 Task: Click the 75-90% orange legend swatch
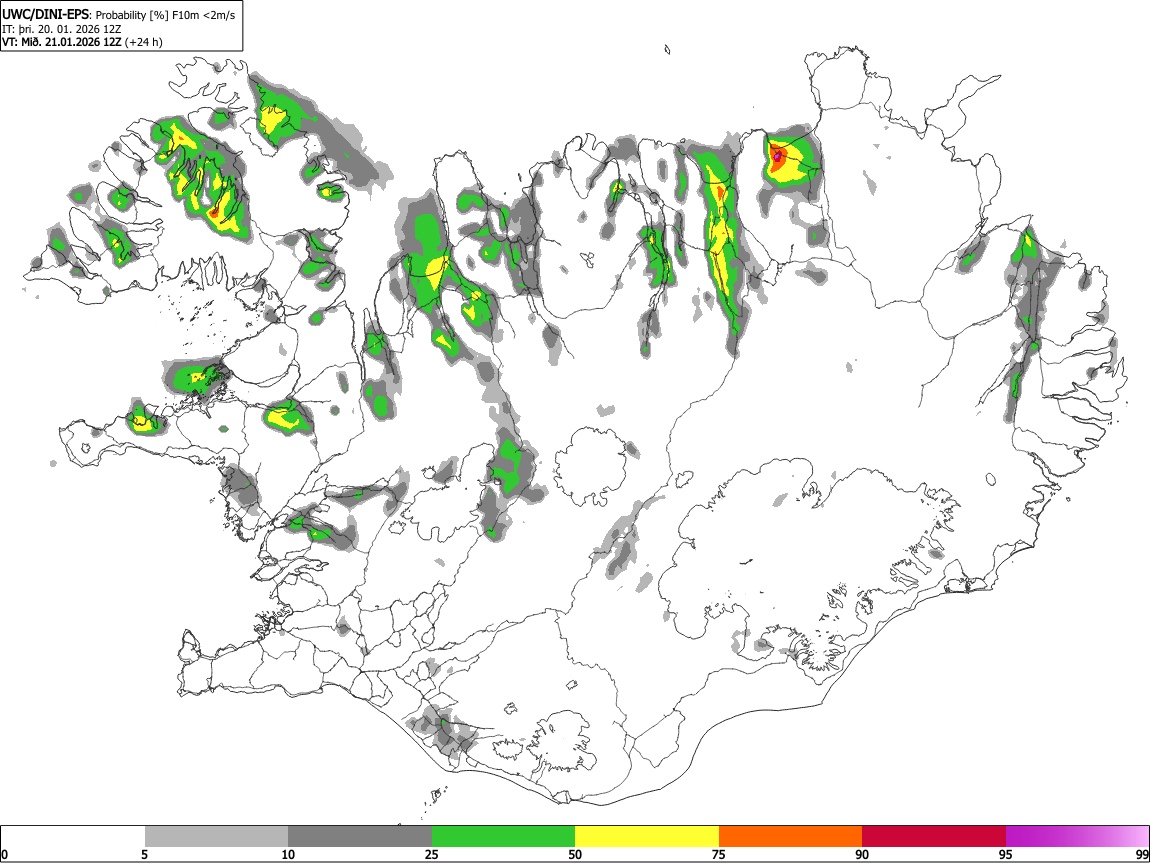(x=790, y=837)
